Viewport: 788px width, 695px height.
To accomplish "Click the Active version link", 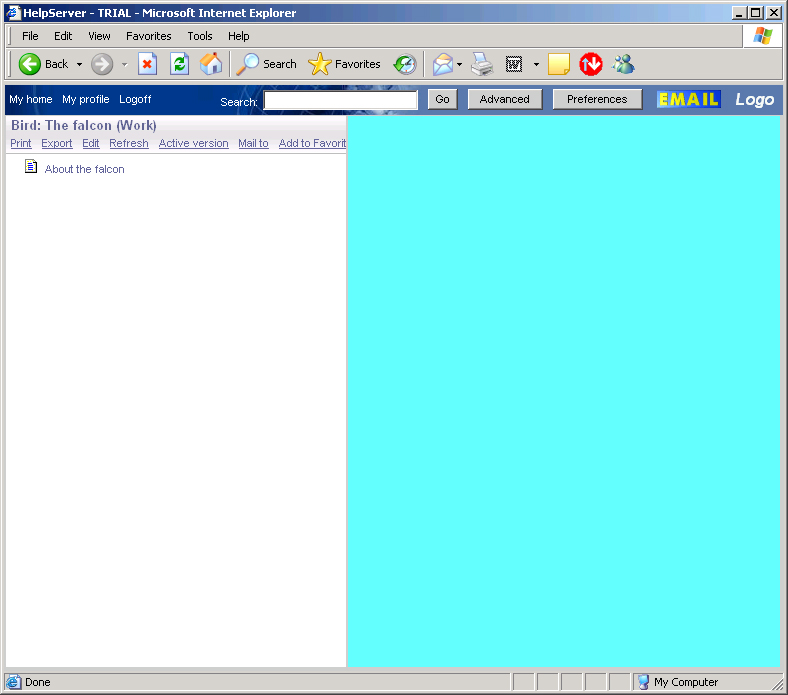I will 193,144.
